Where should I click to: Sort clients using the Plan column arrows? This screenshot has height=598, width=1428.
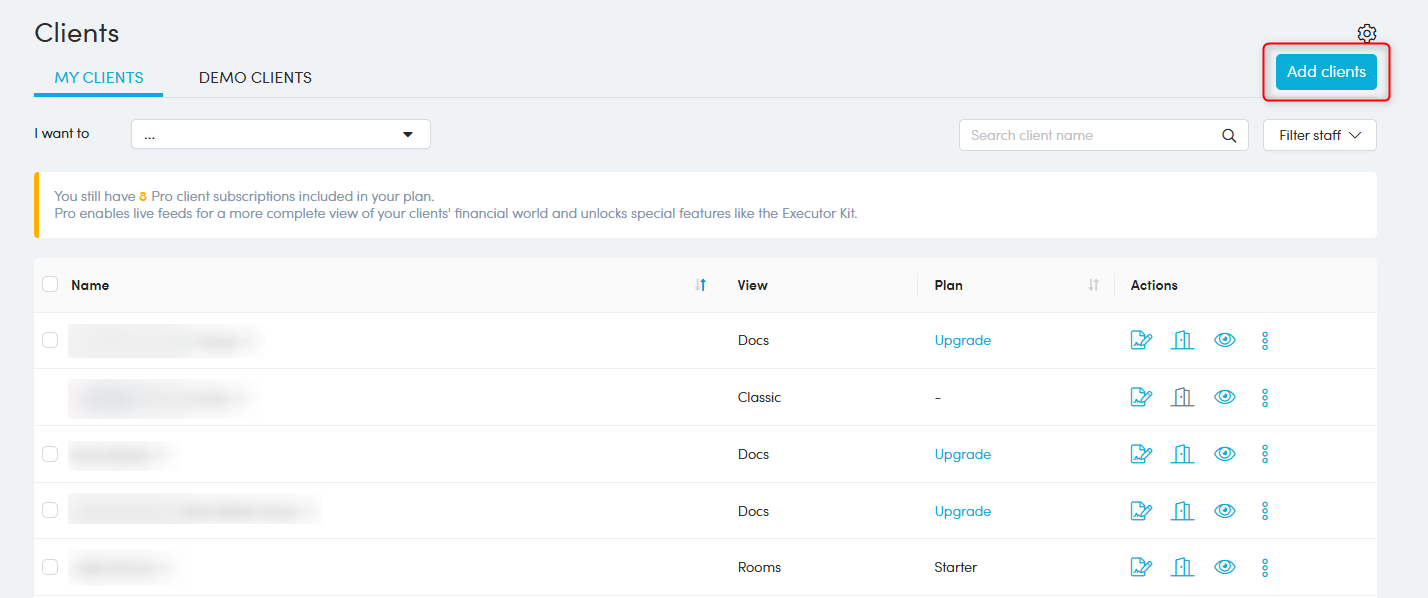pos(1093,285)
